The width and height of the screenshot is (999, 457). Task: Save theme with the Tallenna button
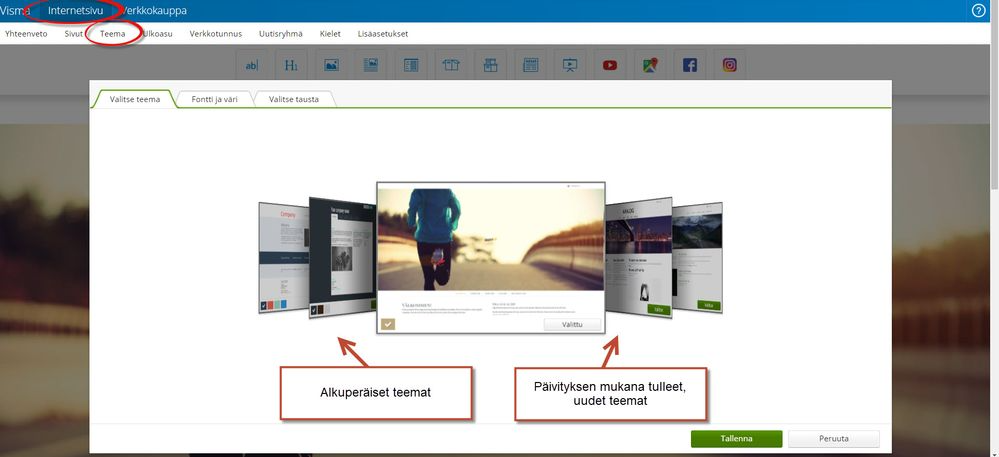(737, 439)
